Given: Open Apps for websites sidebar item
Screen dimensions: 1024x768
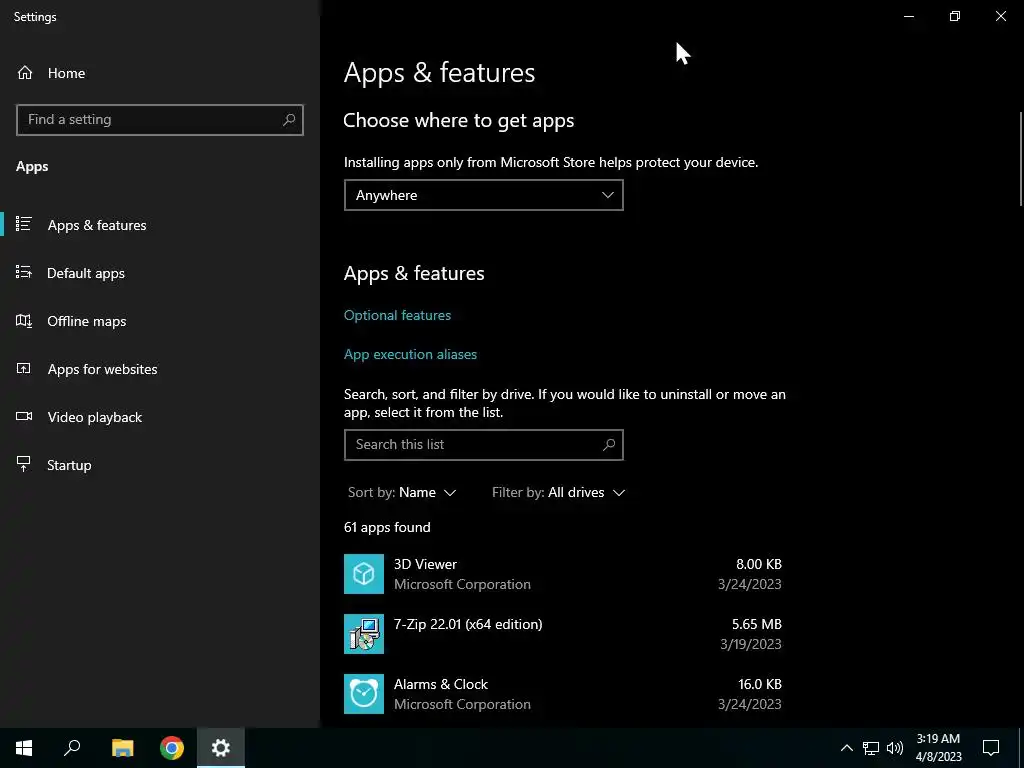Looking at the screenshot, I should [x=160, y=369].
